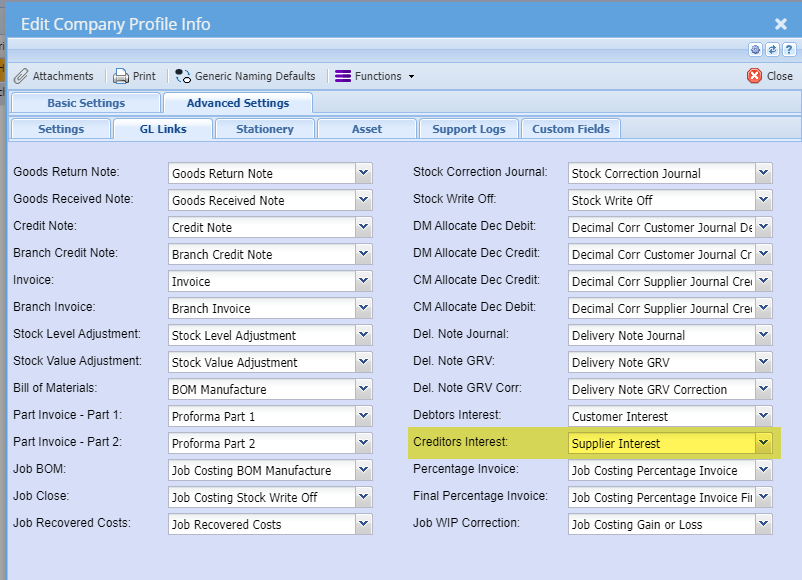
Task: Open the Functions dropdown menu
Action: [374, 76]
